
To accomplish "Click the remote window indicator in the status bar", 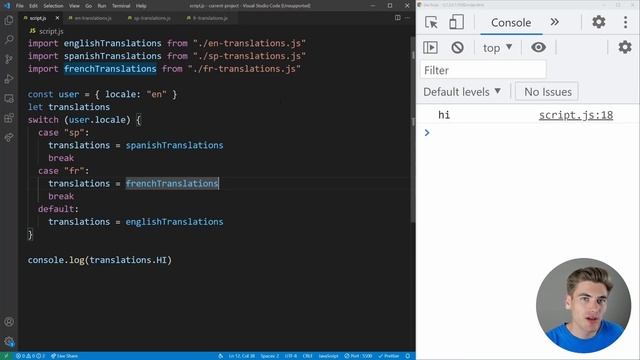I will pos(6,356).
